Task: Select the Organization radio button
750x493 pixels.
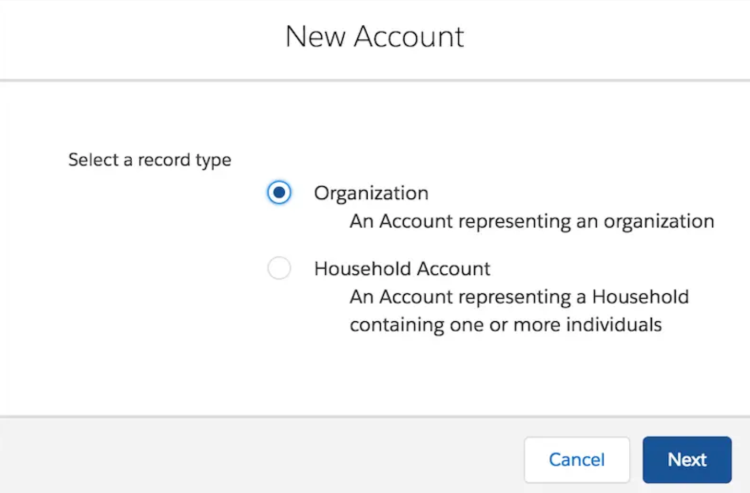Action: click(279, 193)
